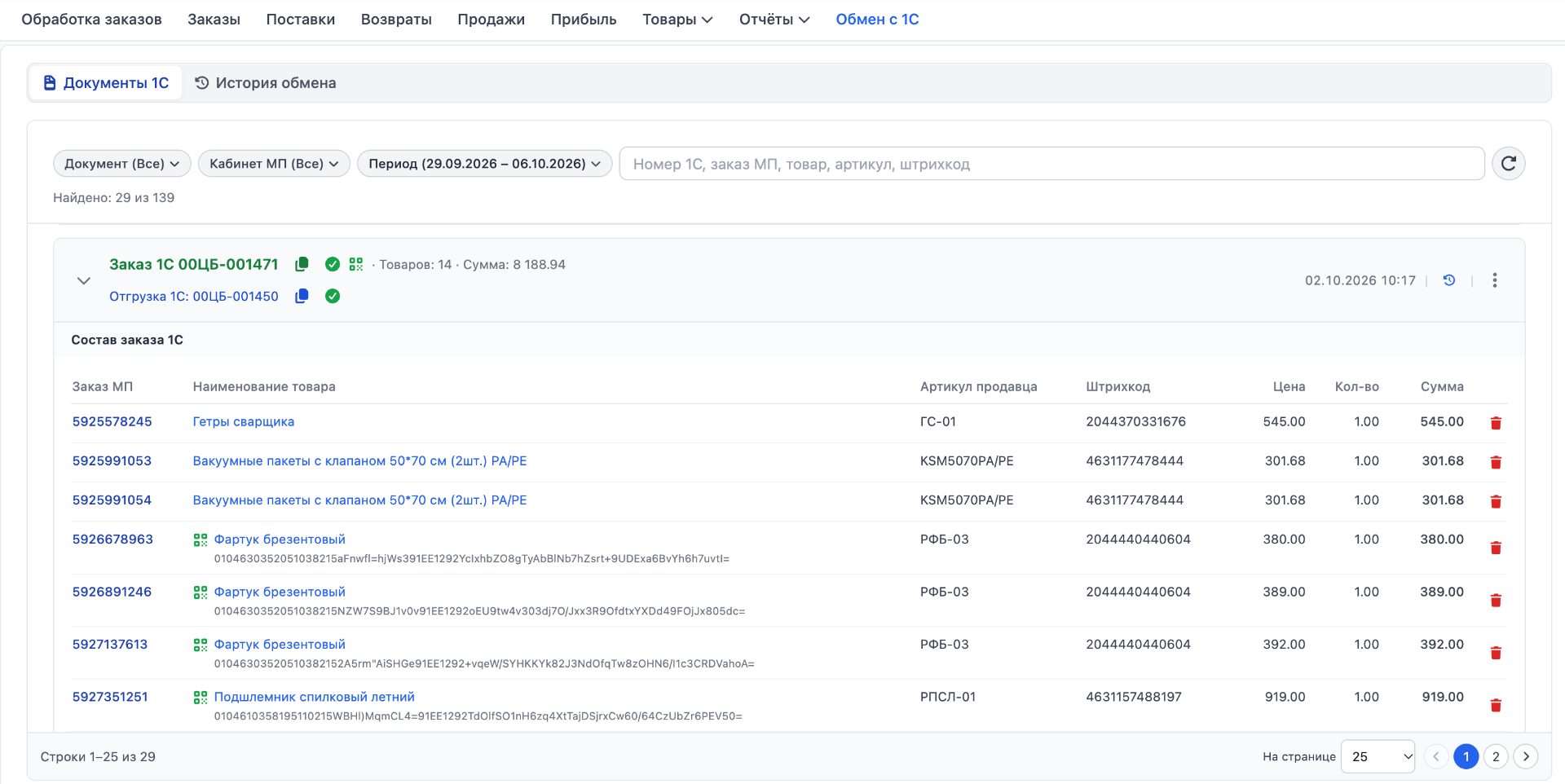The height and width of the screenshot is (784, 1565).
Task: Delete row Гетры сварщика
Action: tap(1496, 423)
